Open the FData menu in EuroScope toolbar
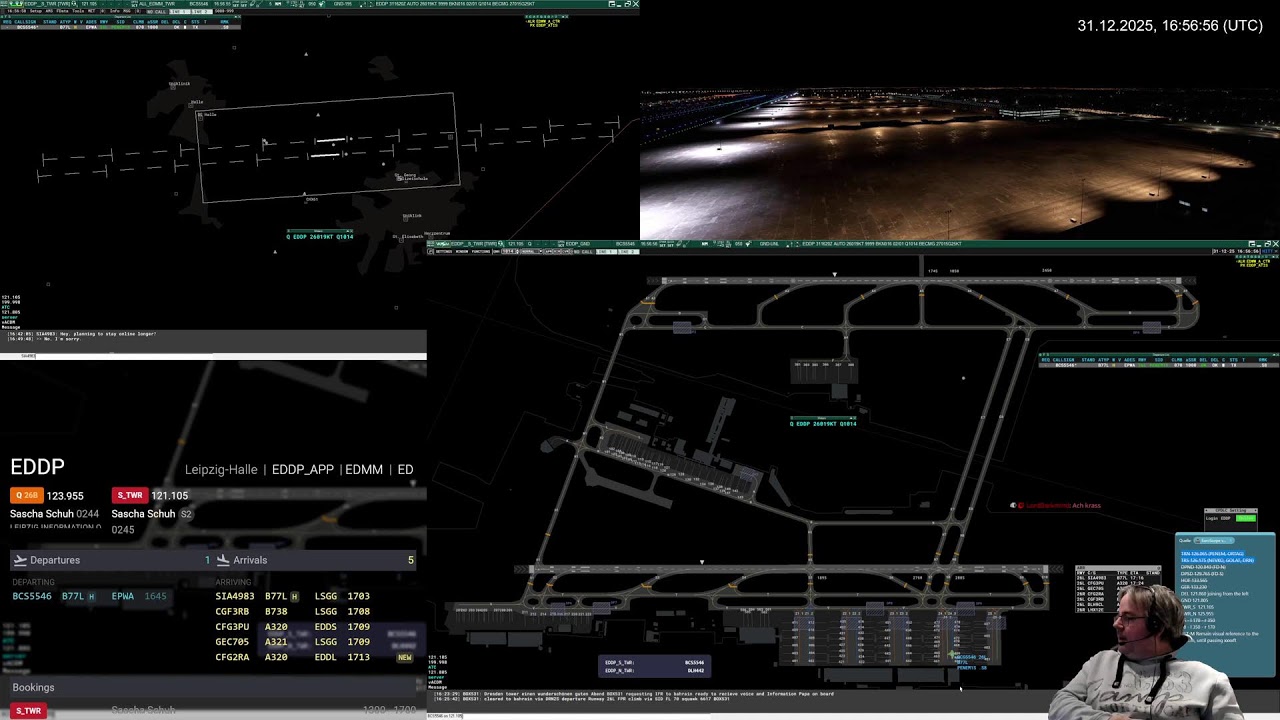The height and width of the screenshot is (720, 1280). [62, 11]
